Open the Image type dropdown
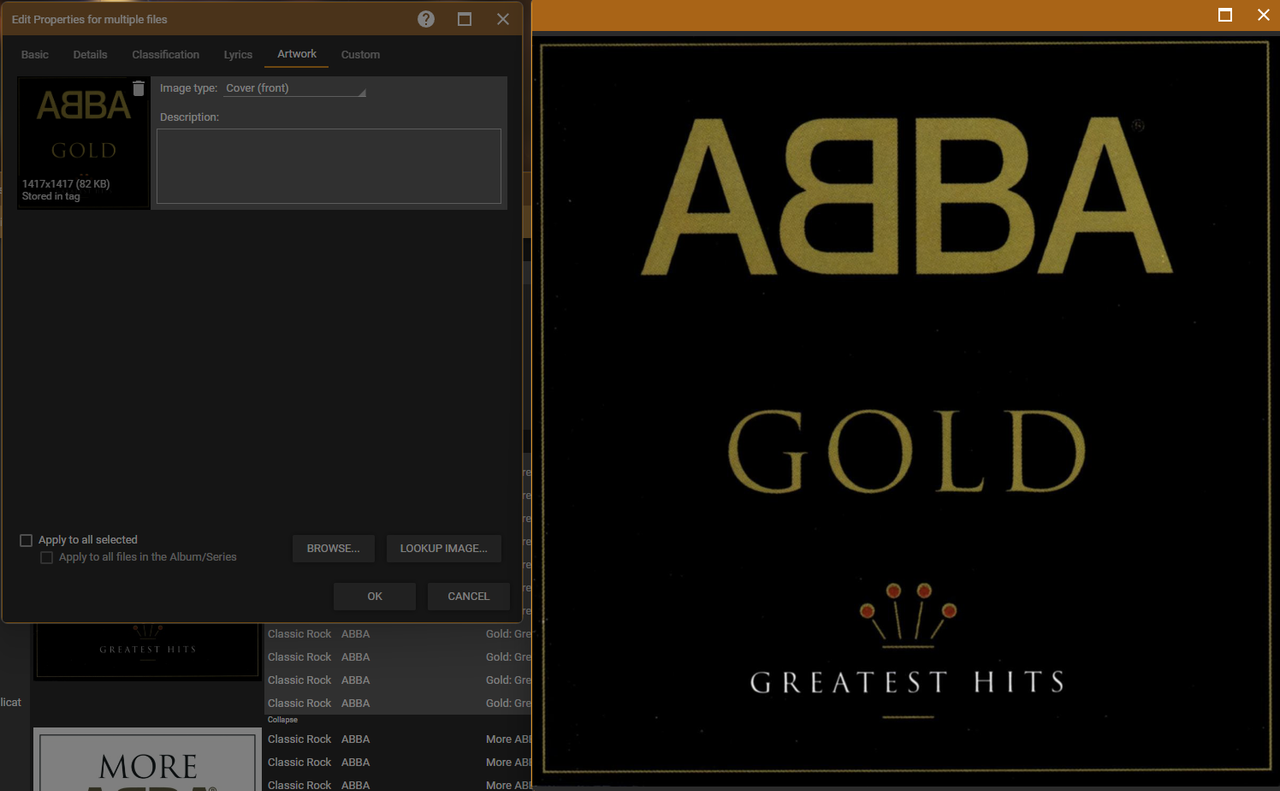1280x791 pixels. (x=294, y=88)
